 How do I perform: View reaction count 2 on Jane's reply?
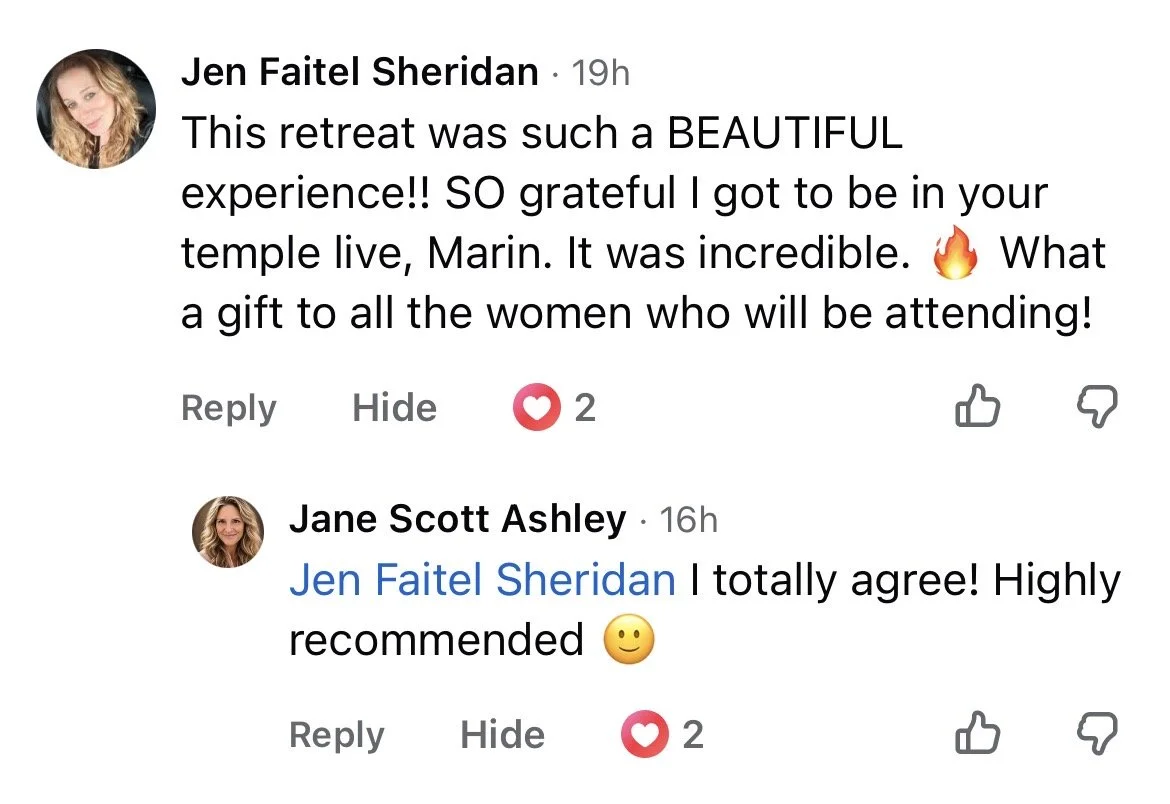point(693,735)
